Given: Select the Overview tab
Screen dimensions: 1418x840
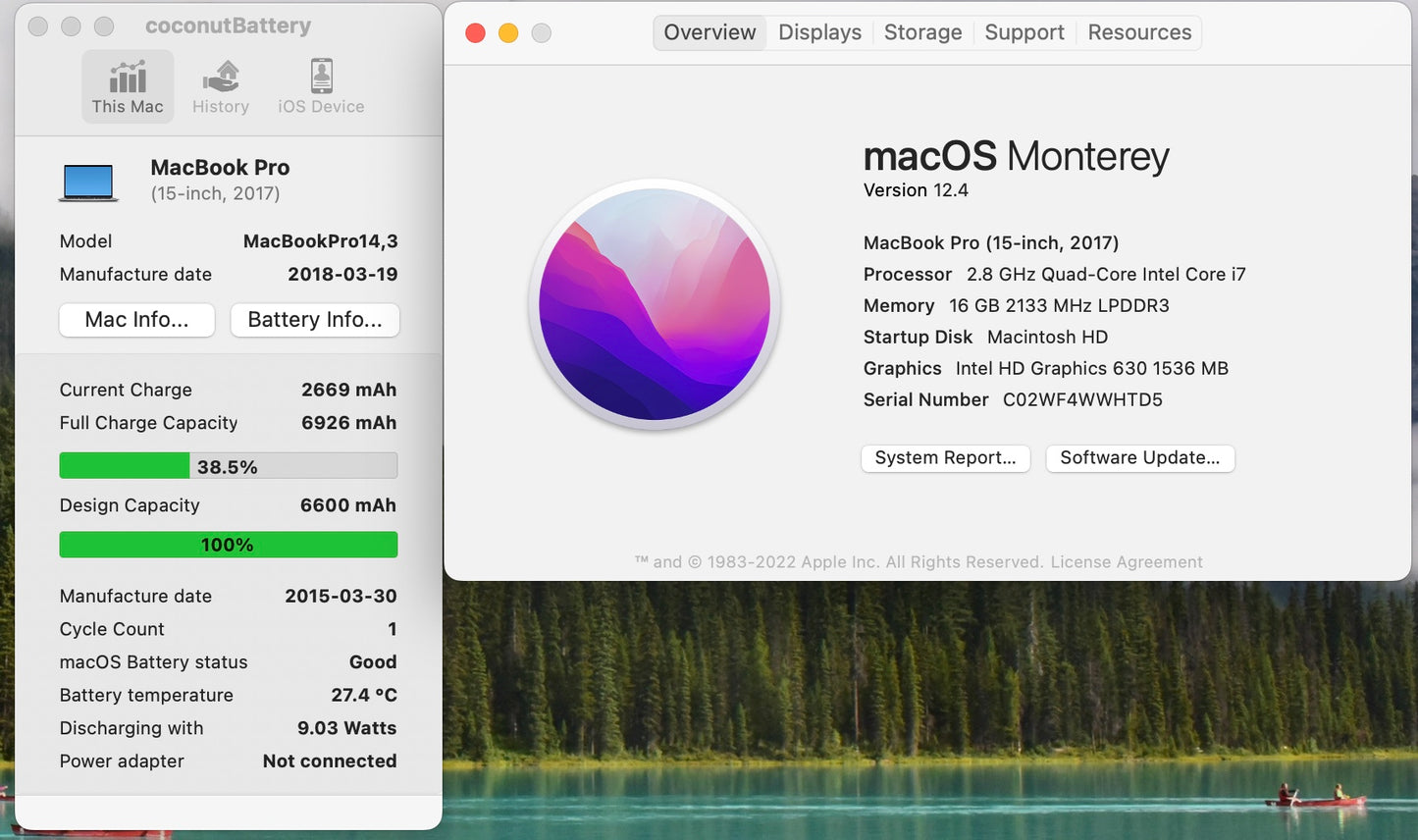Looking at the screenshot, I should point(709,31).
